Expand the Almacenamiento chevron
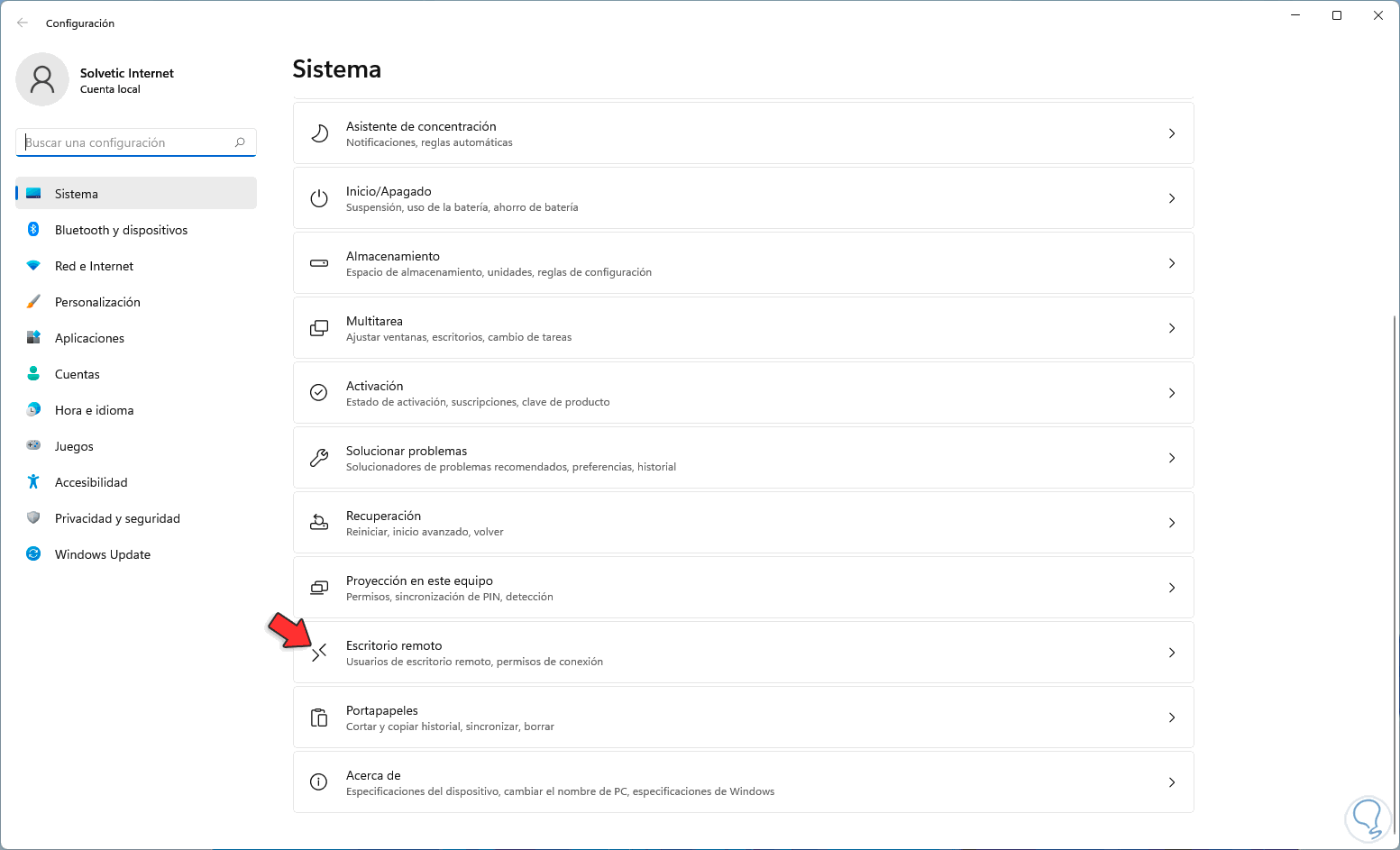This screenshot has width=1400, height=850. (1172, 263)
